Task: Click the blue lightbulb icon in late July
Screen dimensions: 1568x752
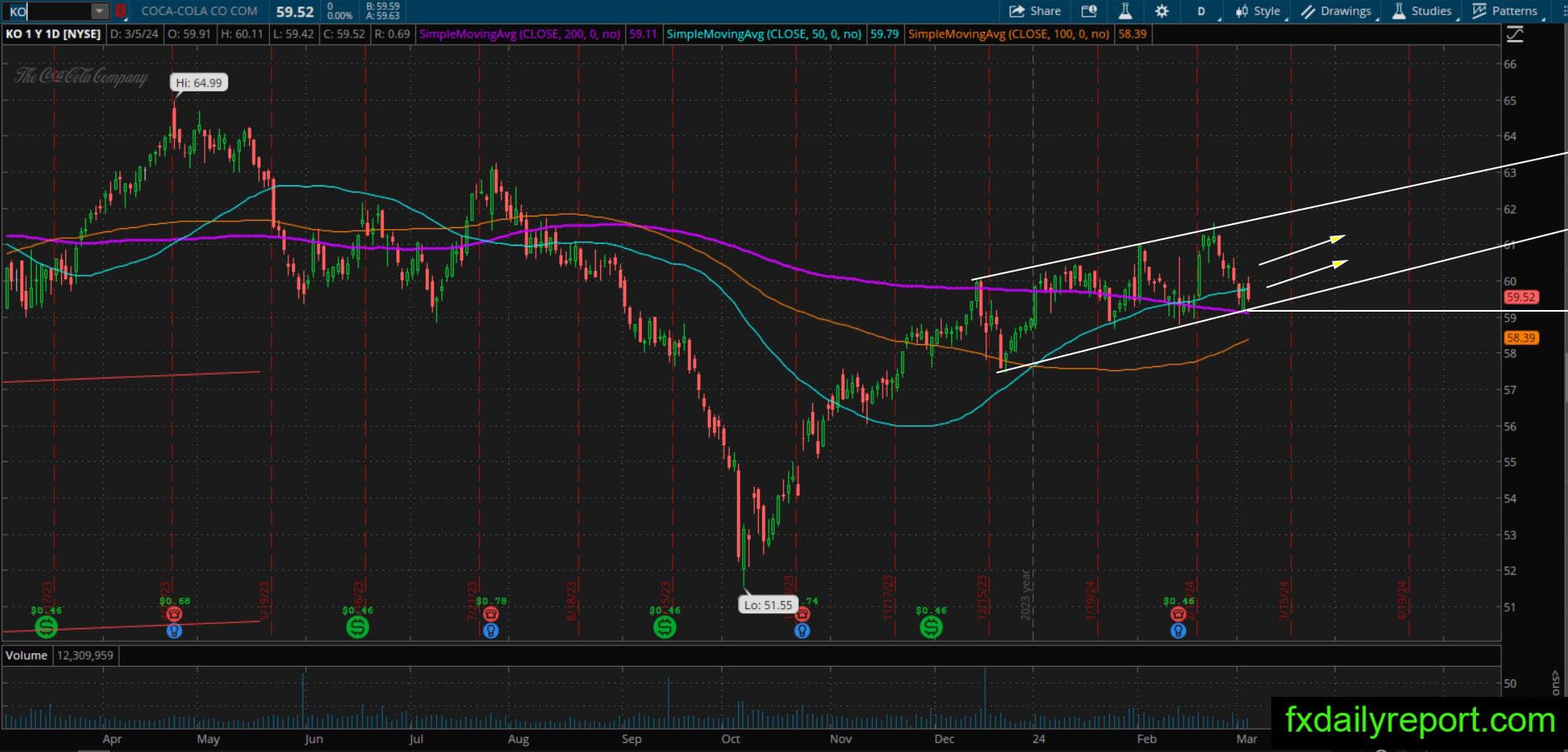Action: coord(491,631)
